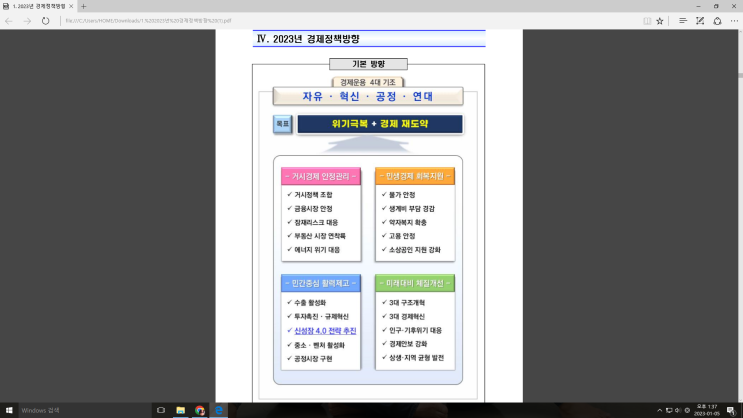Click the 목표 label box
743x418 pixels.
pyautogui.click(x=282, y=124)
